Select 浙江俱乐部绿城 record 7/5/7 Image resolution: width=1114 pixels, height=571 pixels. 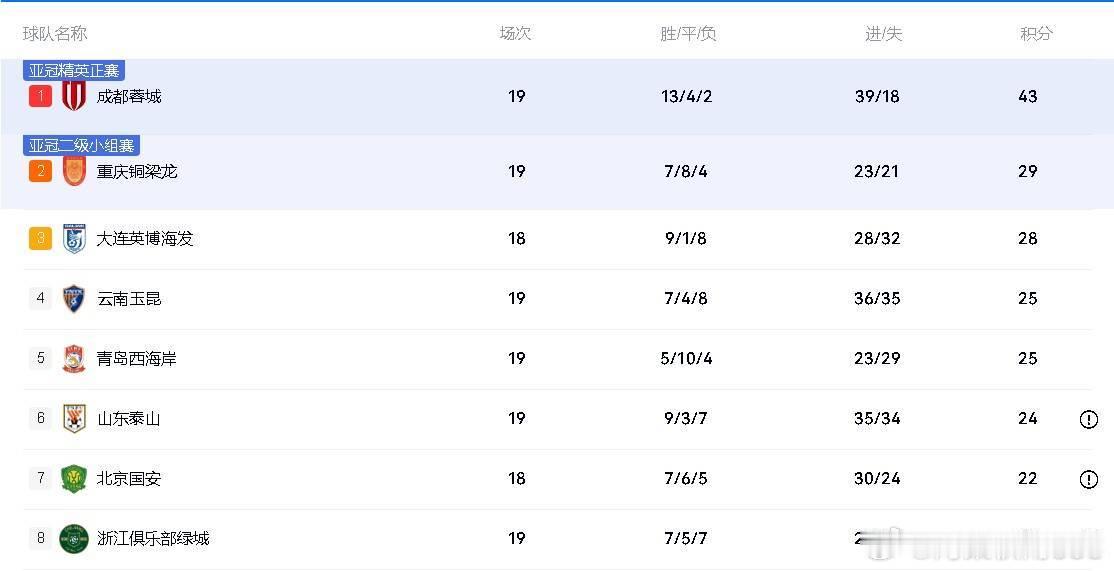(686, 538)
